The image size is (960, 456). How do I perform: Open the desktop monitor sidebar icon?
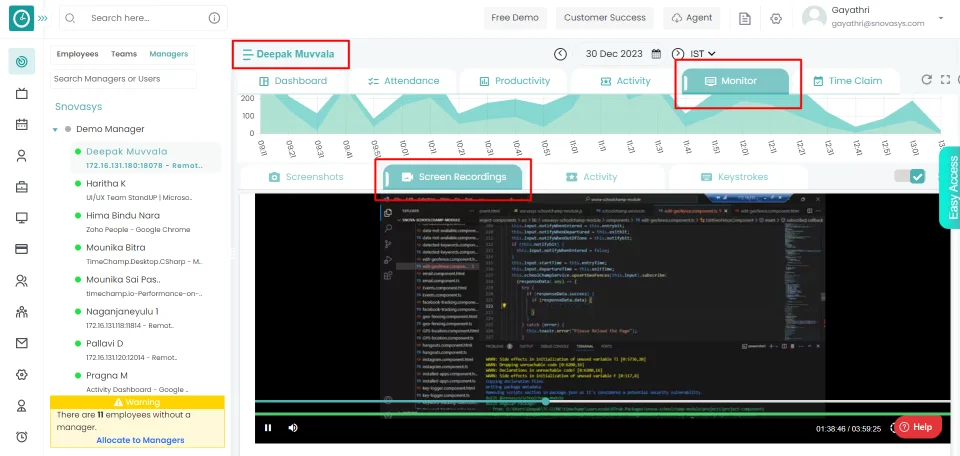point(21,218)
